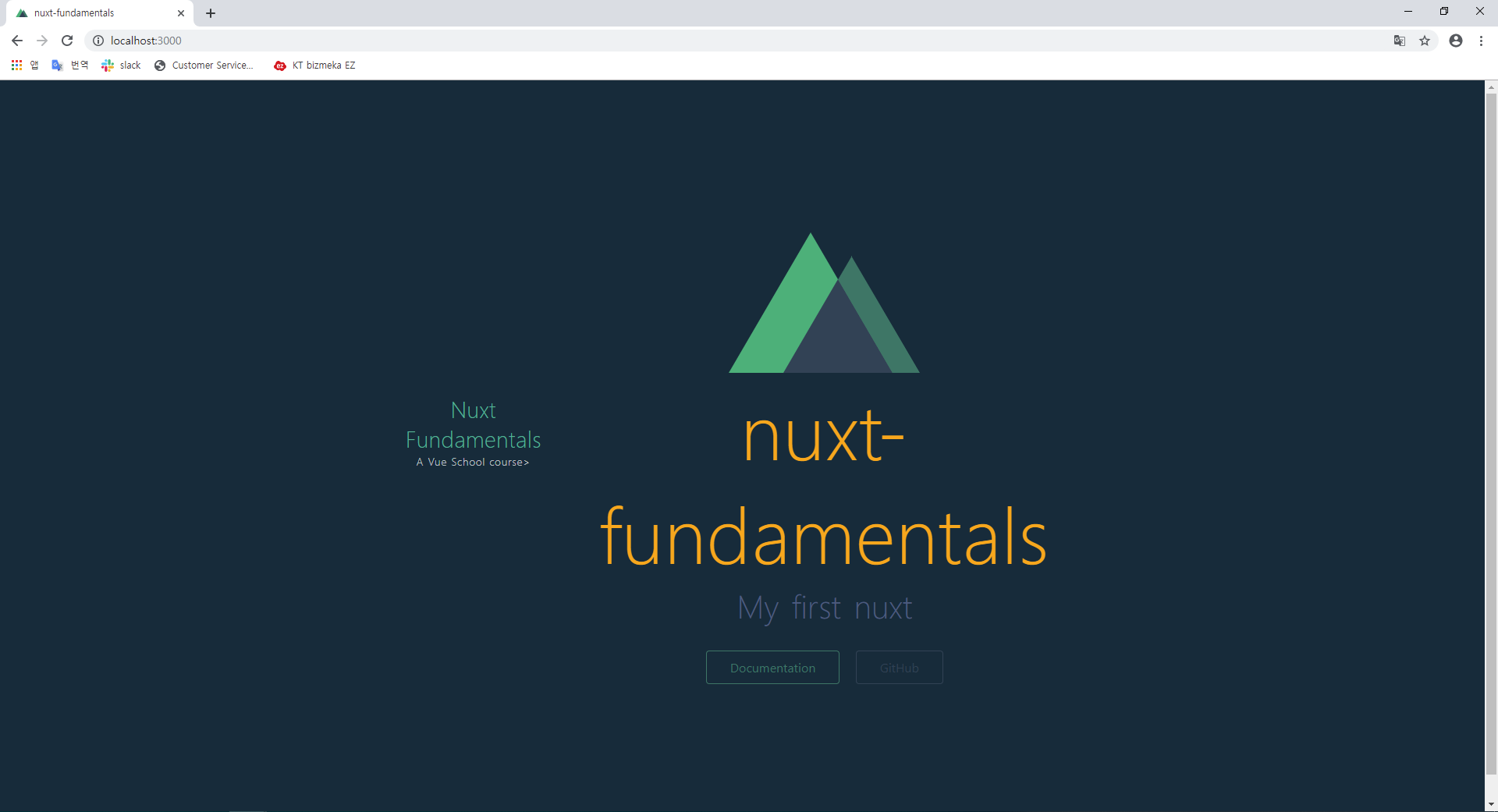Toggle the bookmark star for this page
Viewport: 1498px width, 812px height.
tap(1425, 41)
